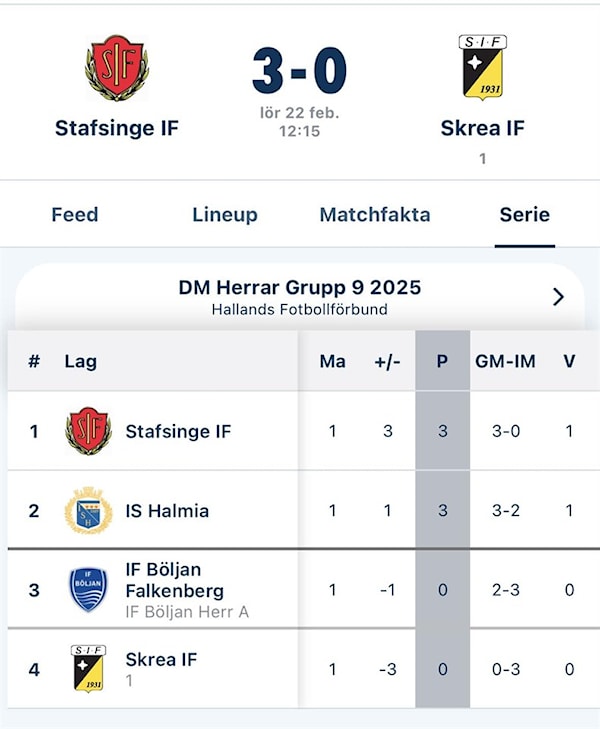Click the Ma matches column header
The width and height of the screenshot is (600, 729).
(332, 361)
